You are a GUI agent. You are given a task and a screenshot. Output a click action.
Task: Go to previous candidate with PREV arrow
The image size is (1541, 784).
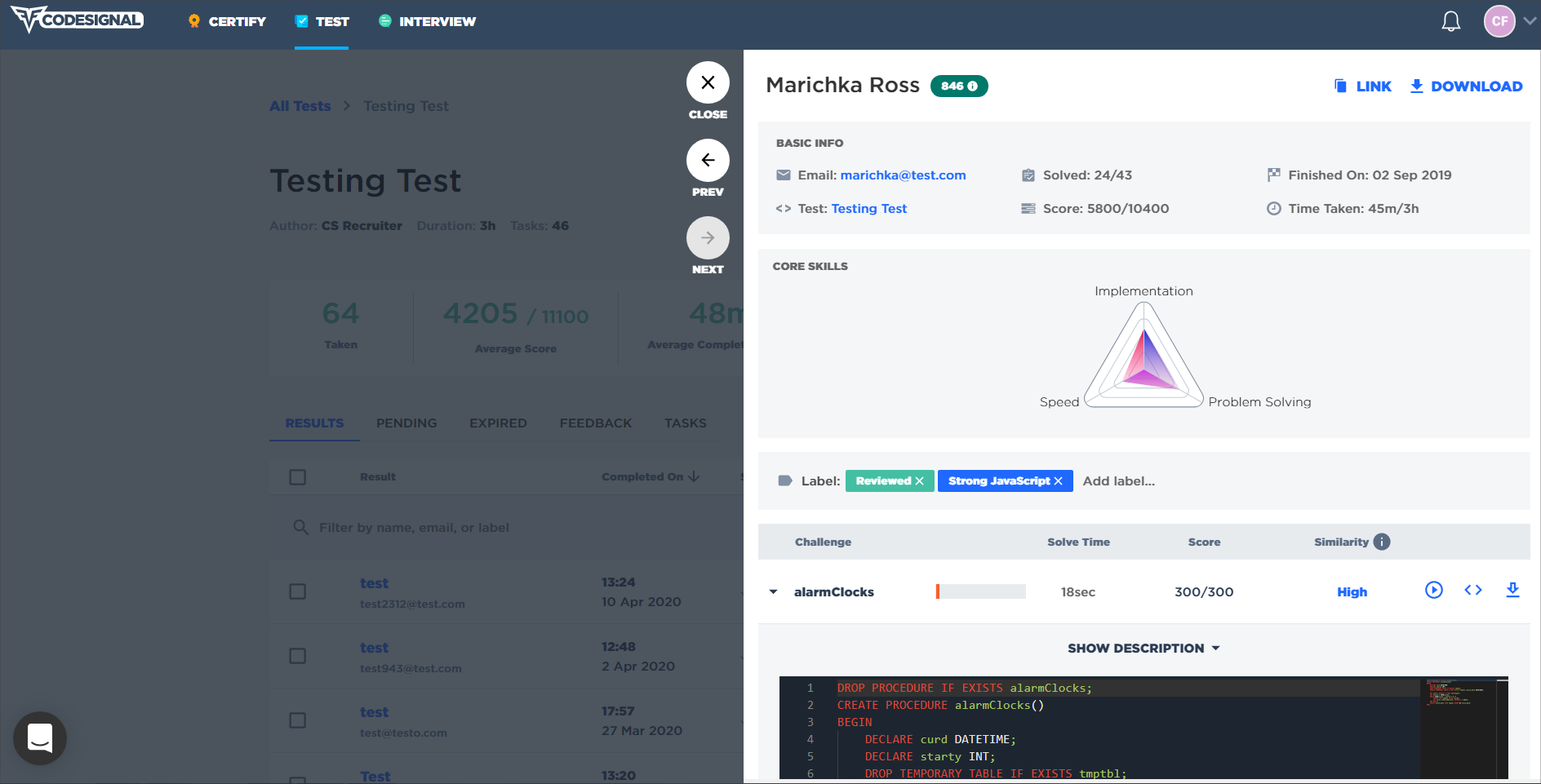tap(708, 161)
